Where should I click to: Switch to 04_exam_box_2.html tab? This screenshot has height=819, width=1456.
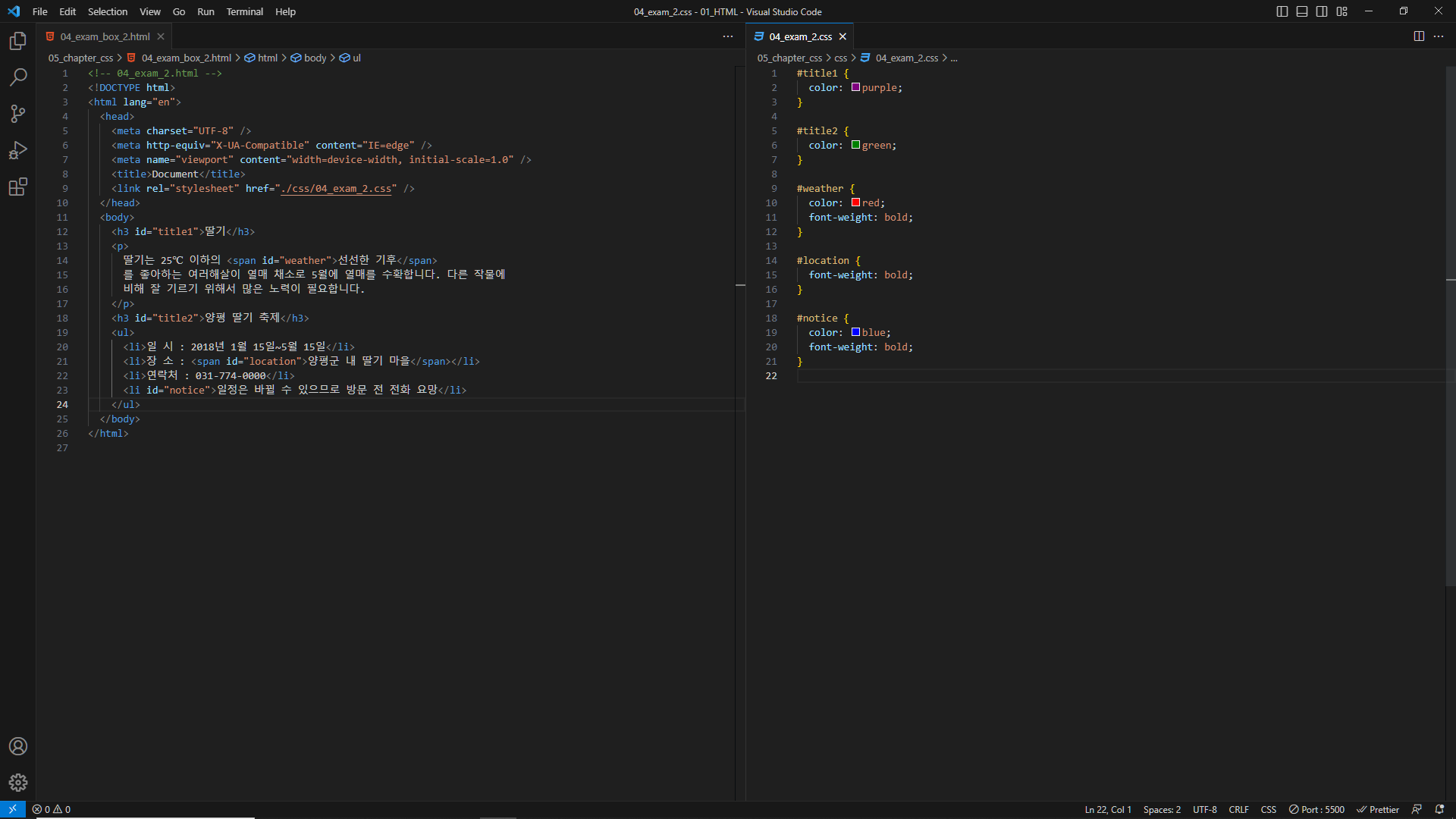[x=105, y=36]
